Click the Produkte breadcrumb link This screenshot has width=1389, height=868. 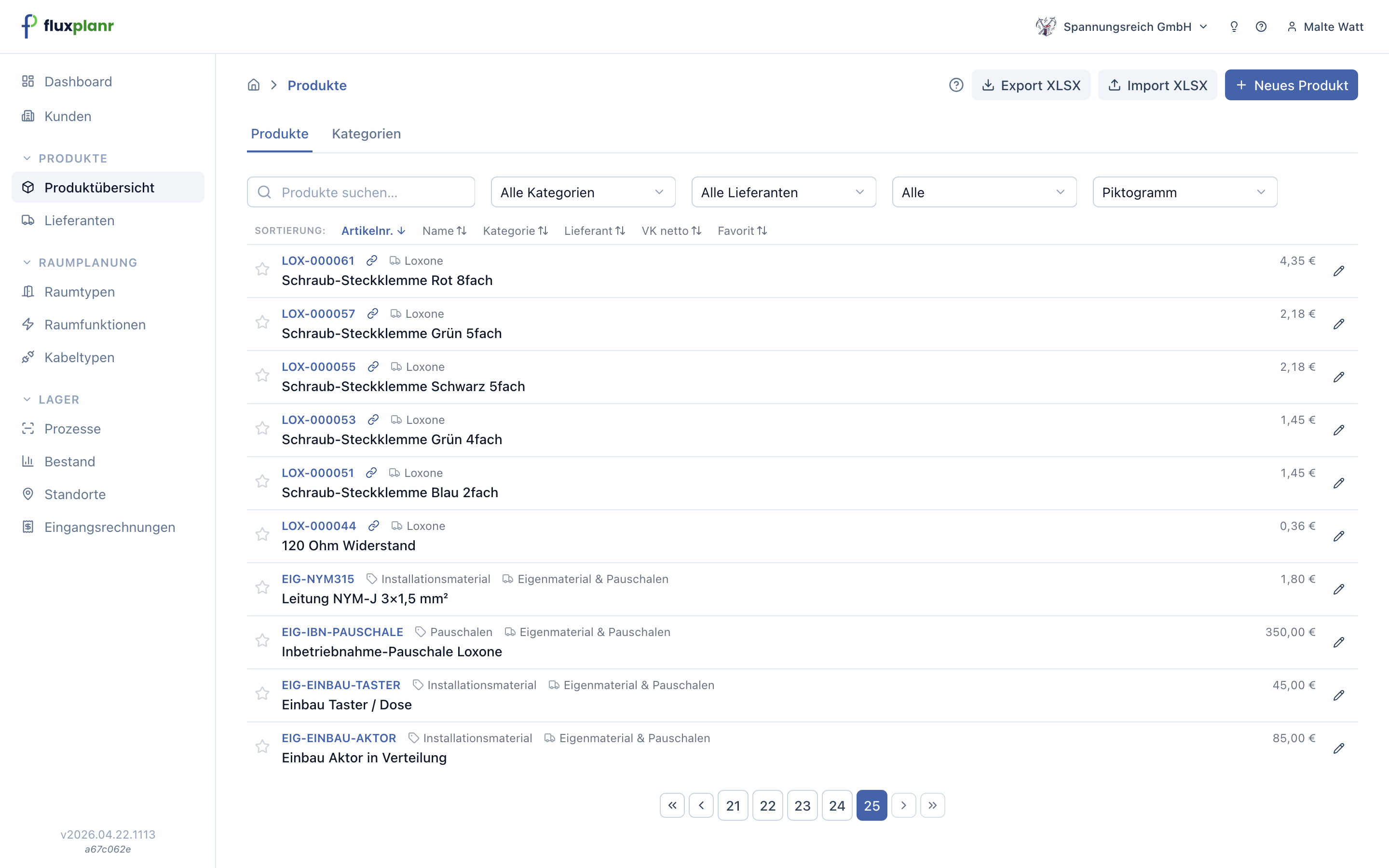[317, 85]
